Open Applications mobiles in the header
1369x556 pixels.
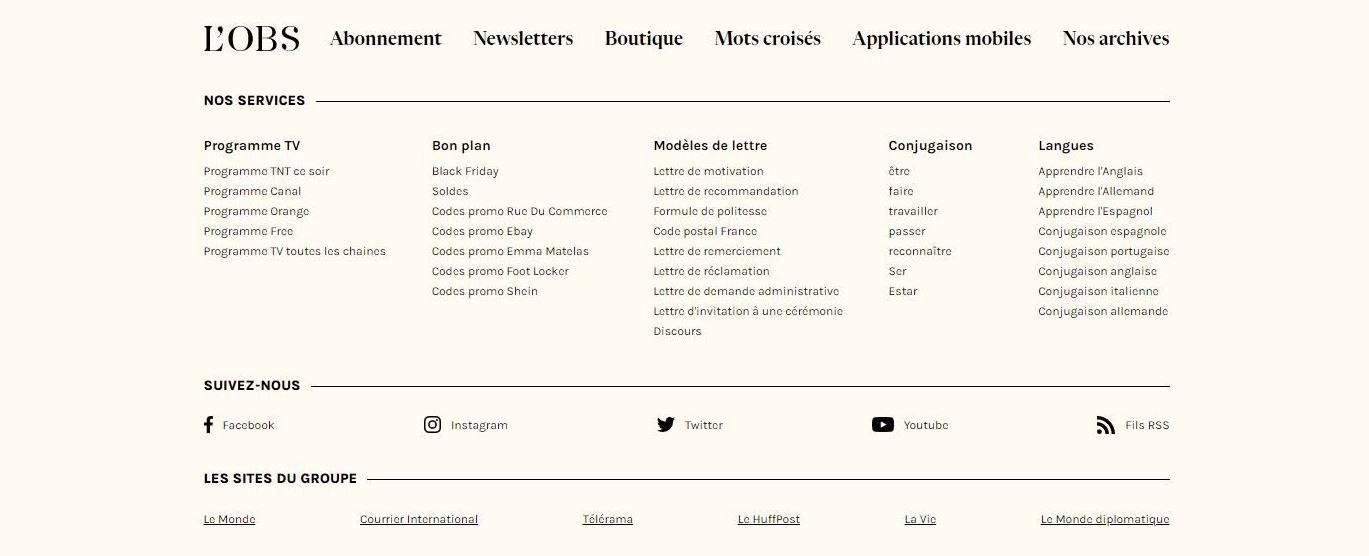click(941, 39)
